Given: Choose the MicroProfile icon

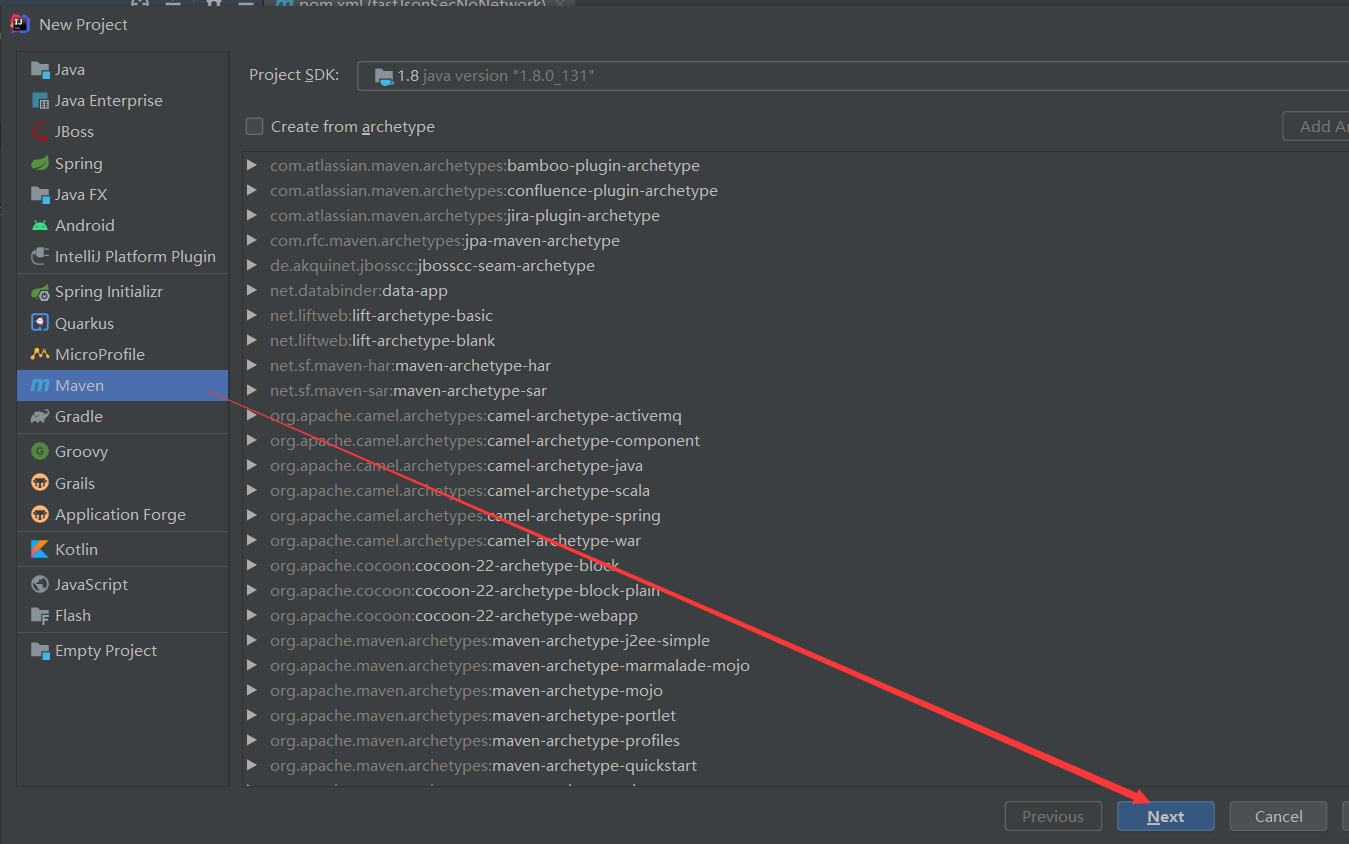Looking at the screenshot, I should [40, 355].
